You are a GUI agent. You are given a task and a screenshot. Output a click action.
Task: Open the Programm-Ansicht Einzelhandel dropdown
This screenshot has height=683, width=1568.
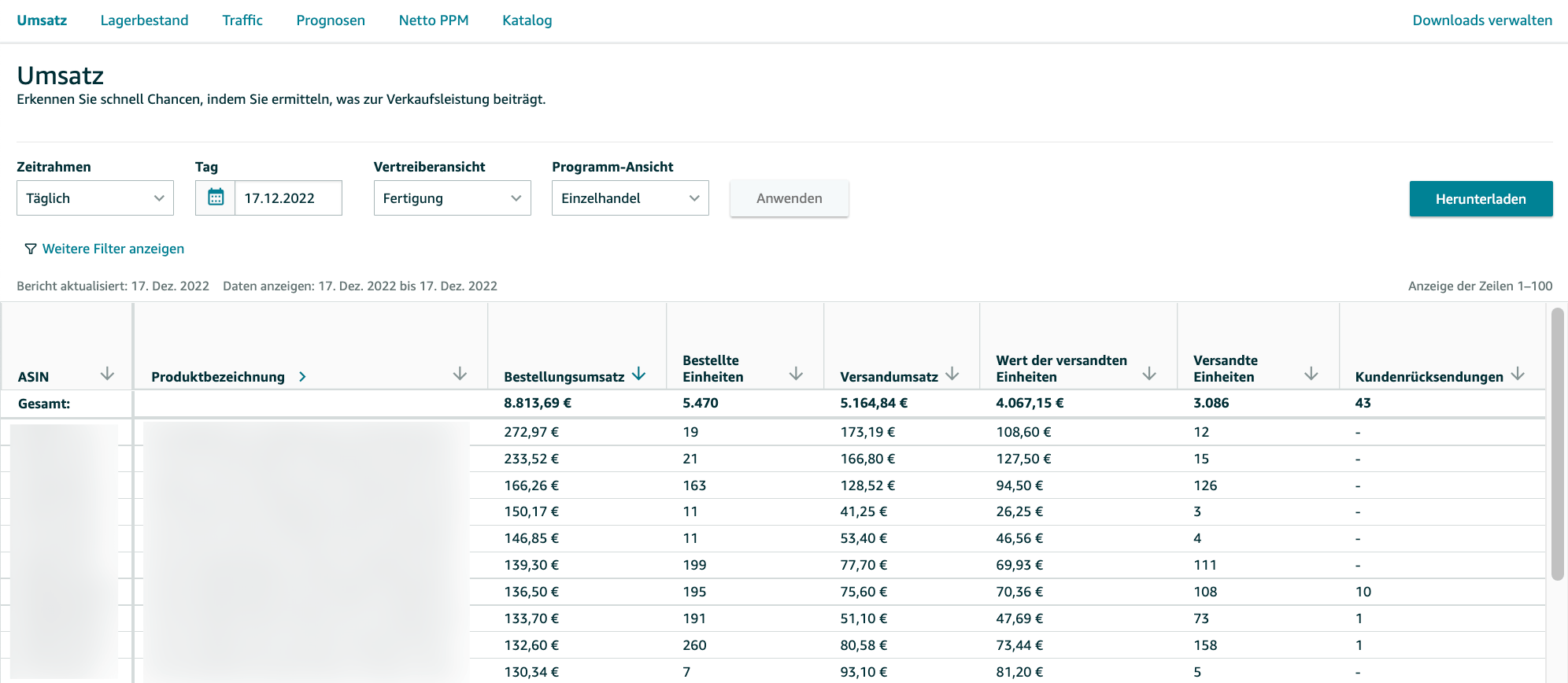[631, 198]
